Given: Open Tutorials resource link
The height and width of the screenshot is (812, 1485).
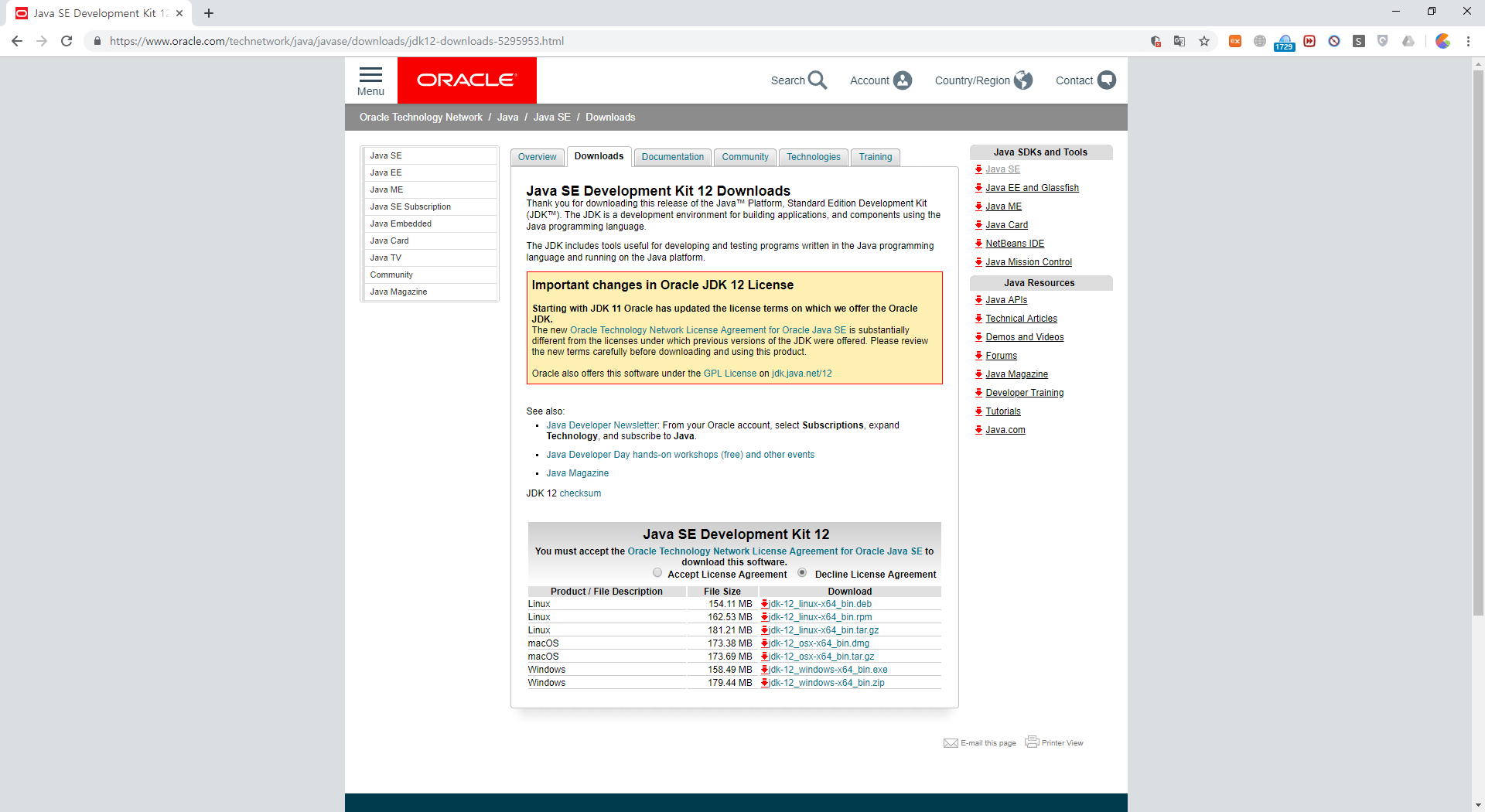Looking at the screenshot, I should [x=1003, y=411].
